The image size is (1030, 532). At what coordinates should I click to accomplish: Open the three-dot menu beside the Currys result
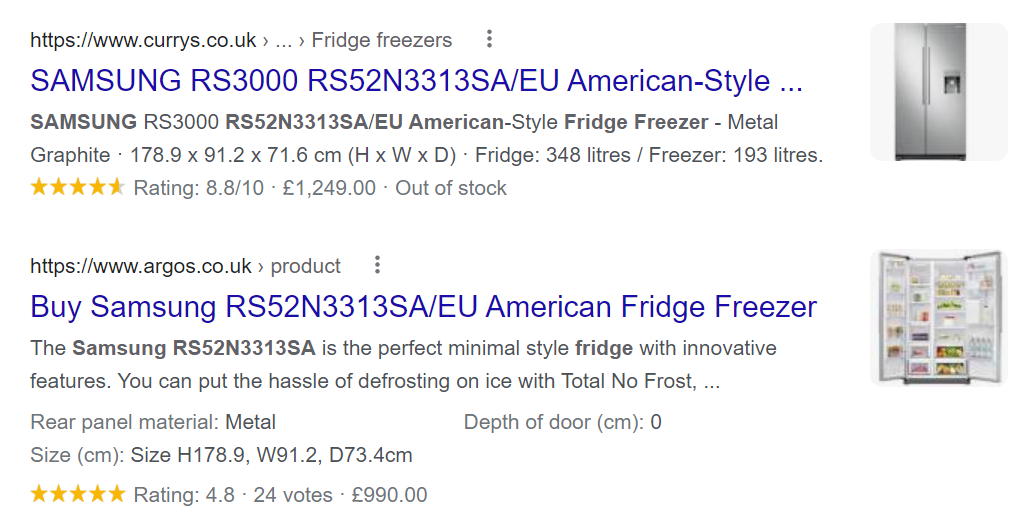click(x=489, y=40)
